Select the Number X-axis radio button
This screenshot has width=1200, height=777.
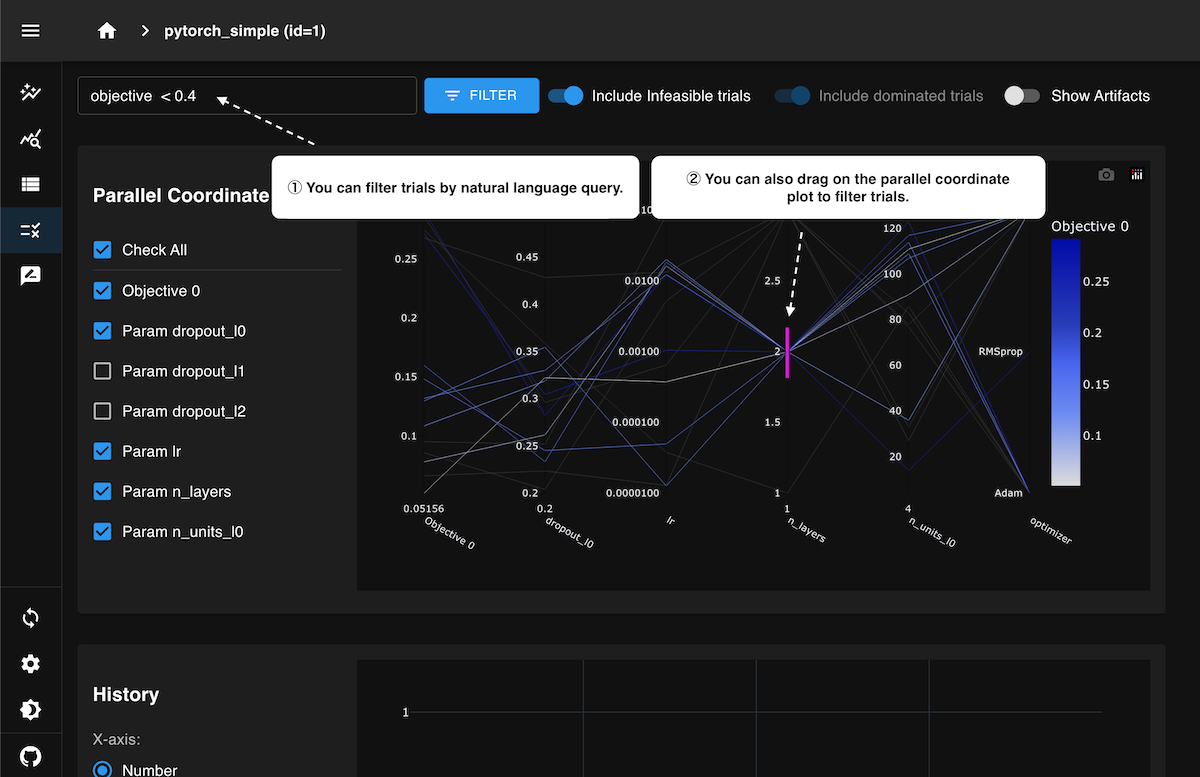point(102,770)
